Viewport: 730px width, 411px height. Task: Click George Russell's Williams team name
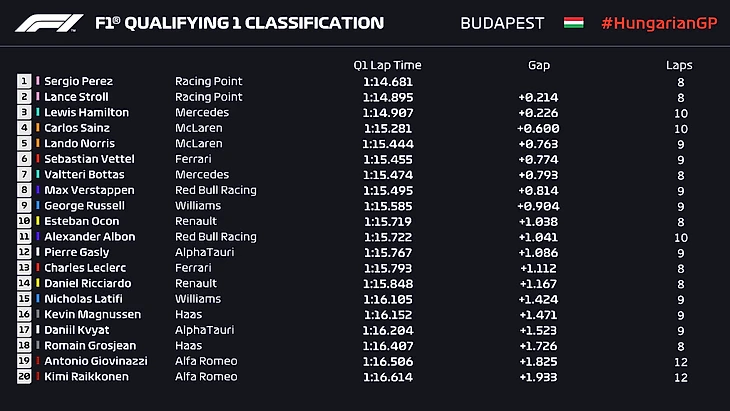(x=197, y=205)
